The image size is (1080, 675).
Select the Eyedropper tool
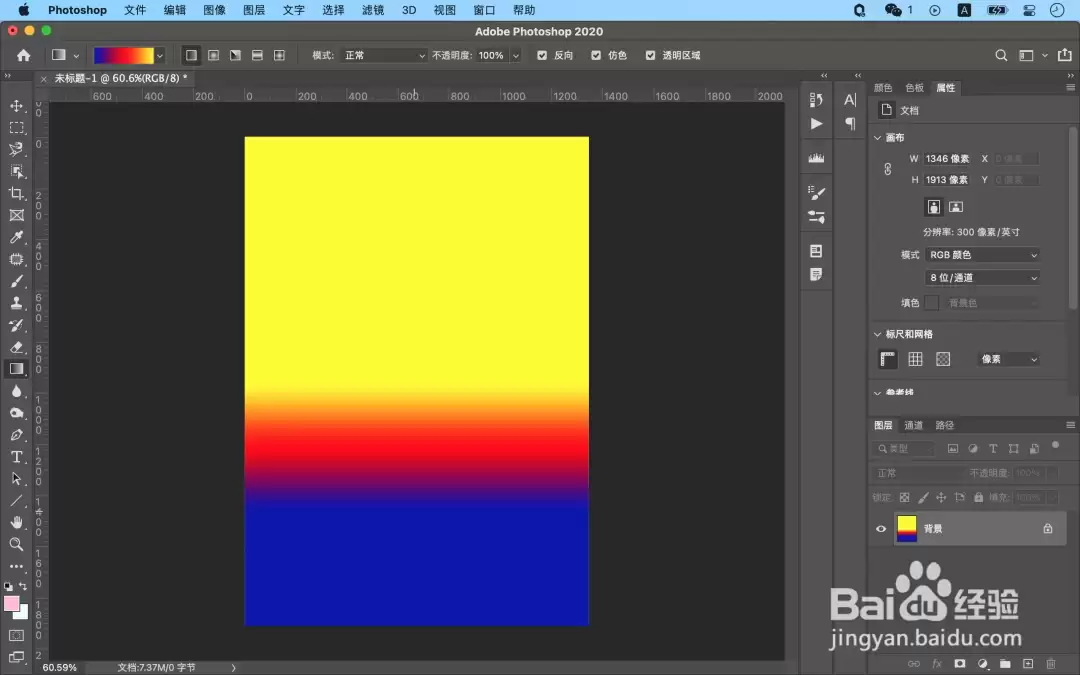[x=17, y=238]
